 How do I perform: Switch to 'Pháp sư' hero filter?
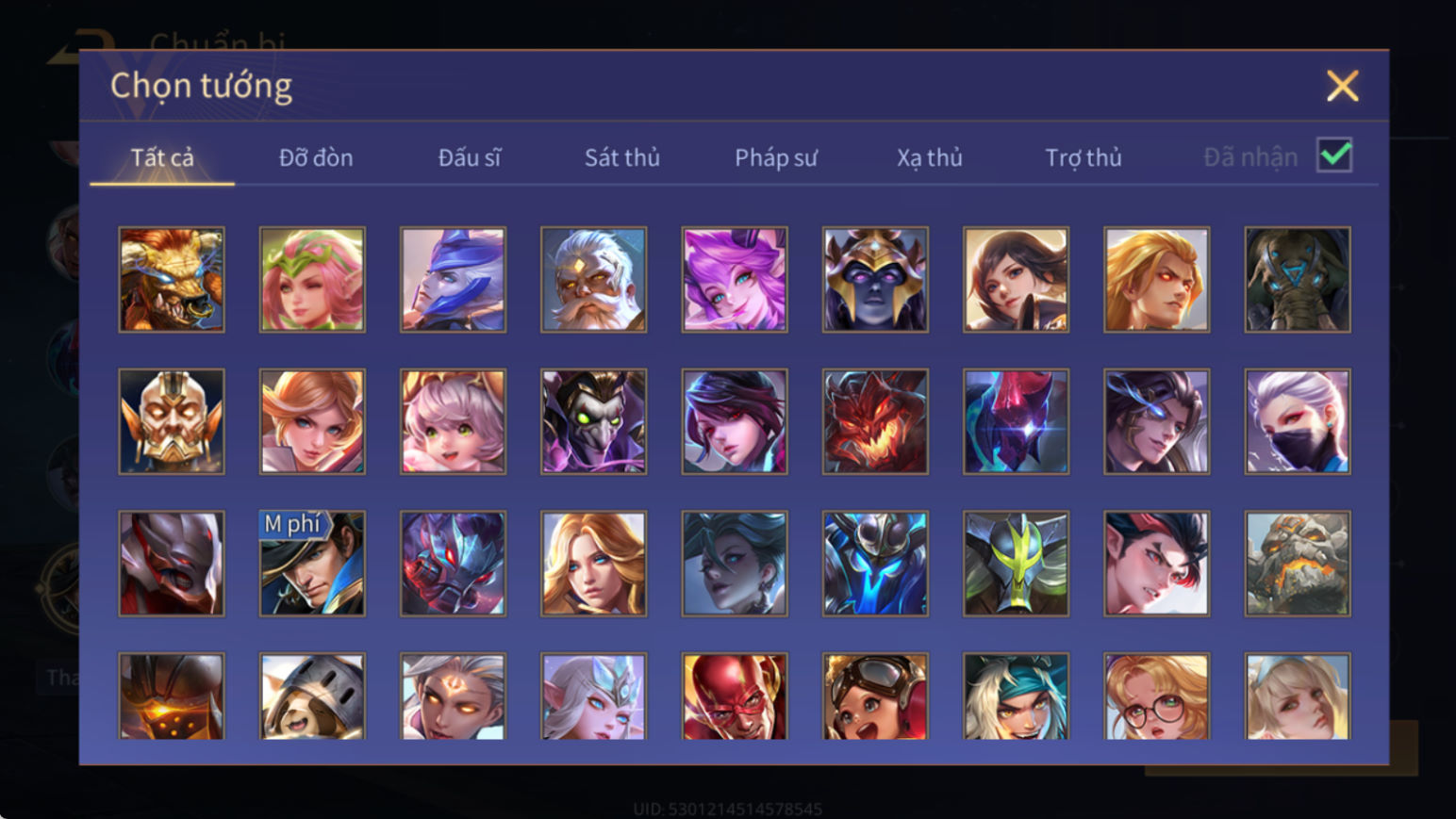pyautogui.click(x=776, y=157)
